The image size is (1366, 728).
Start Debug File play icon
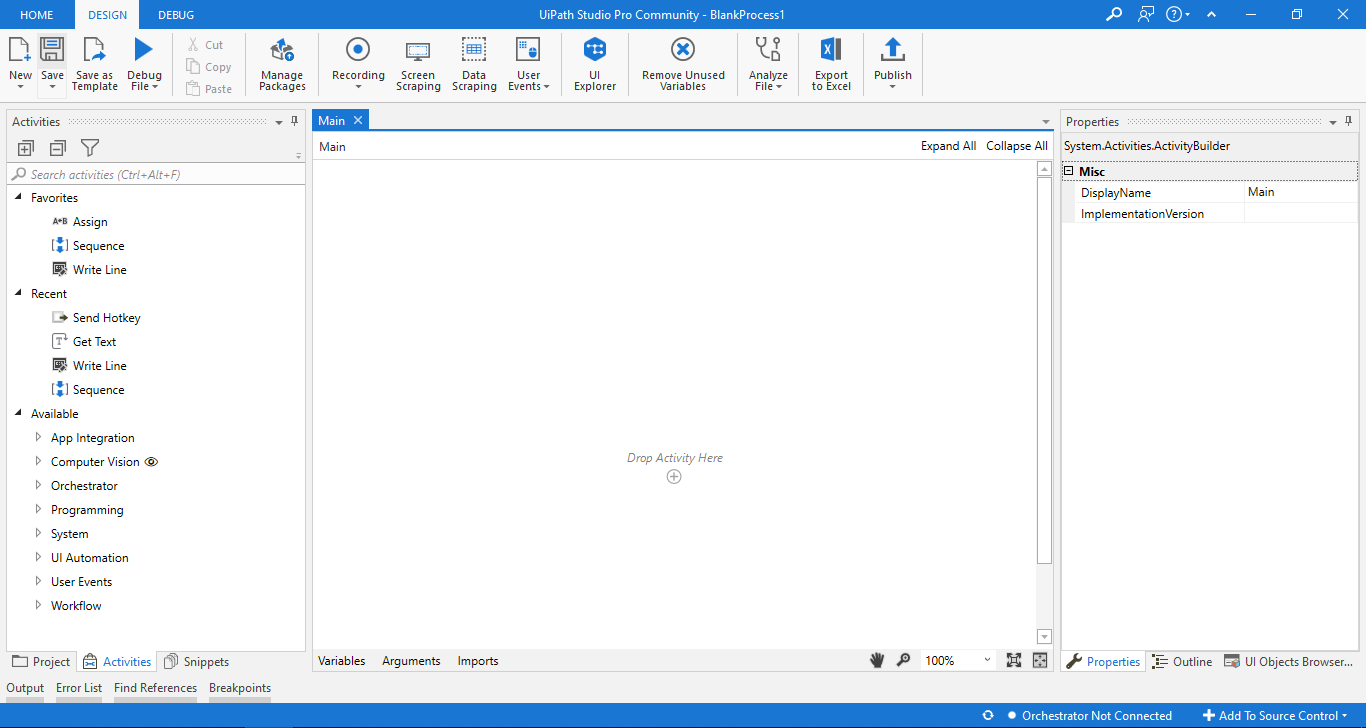coord(144,50)
